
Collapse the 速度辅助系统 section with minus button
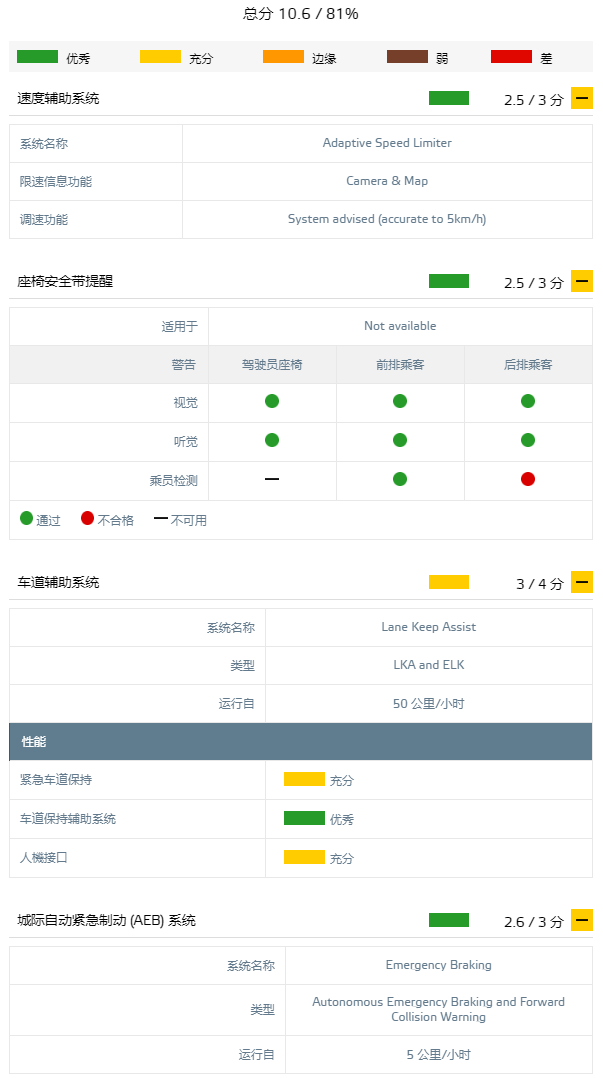tap(582, 98)
